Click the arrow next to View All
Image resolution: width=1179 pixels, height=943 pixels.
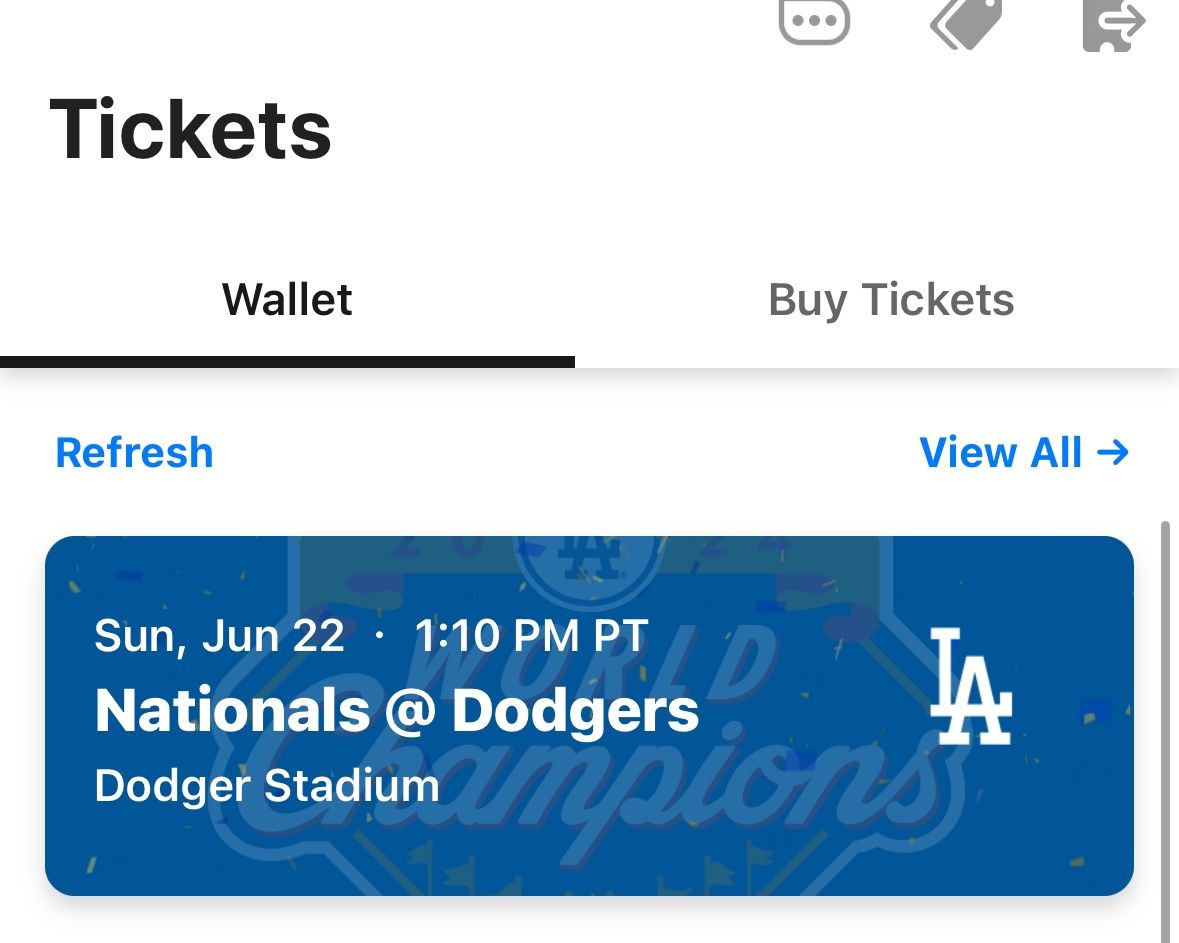coord(1113,453)
